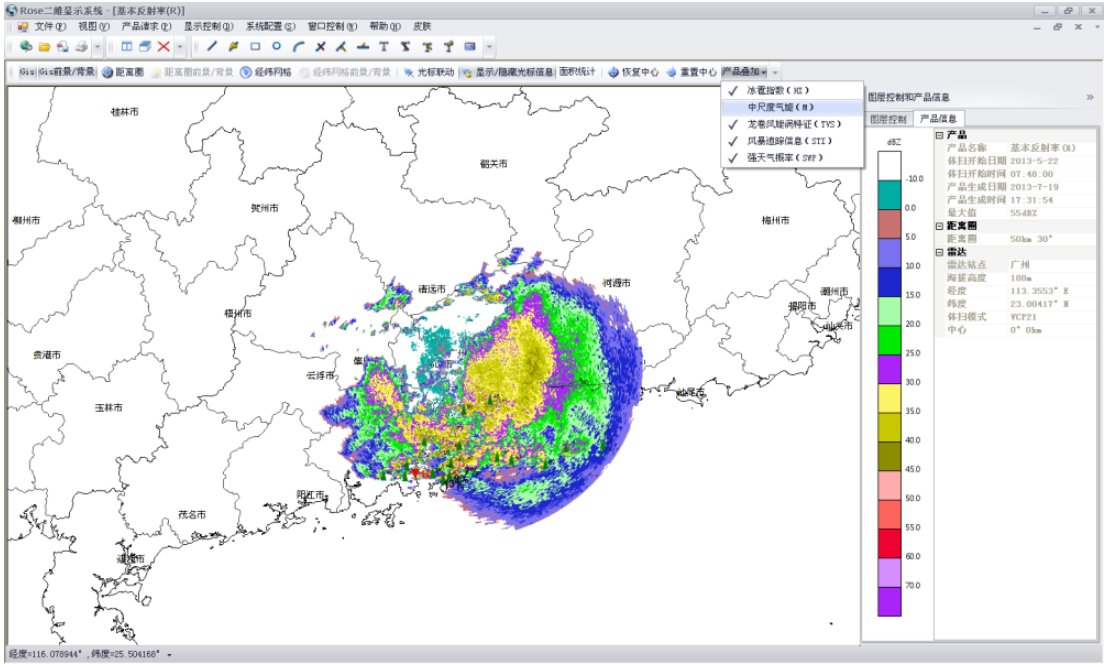Uncheck 龙卷风旋涡特征 (TVS) overlay
This screenshot has height=667, width=1104.
(x=792, y=124)
